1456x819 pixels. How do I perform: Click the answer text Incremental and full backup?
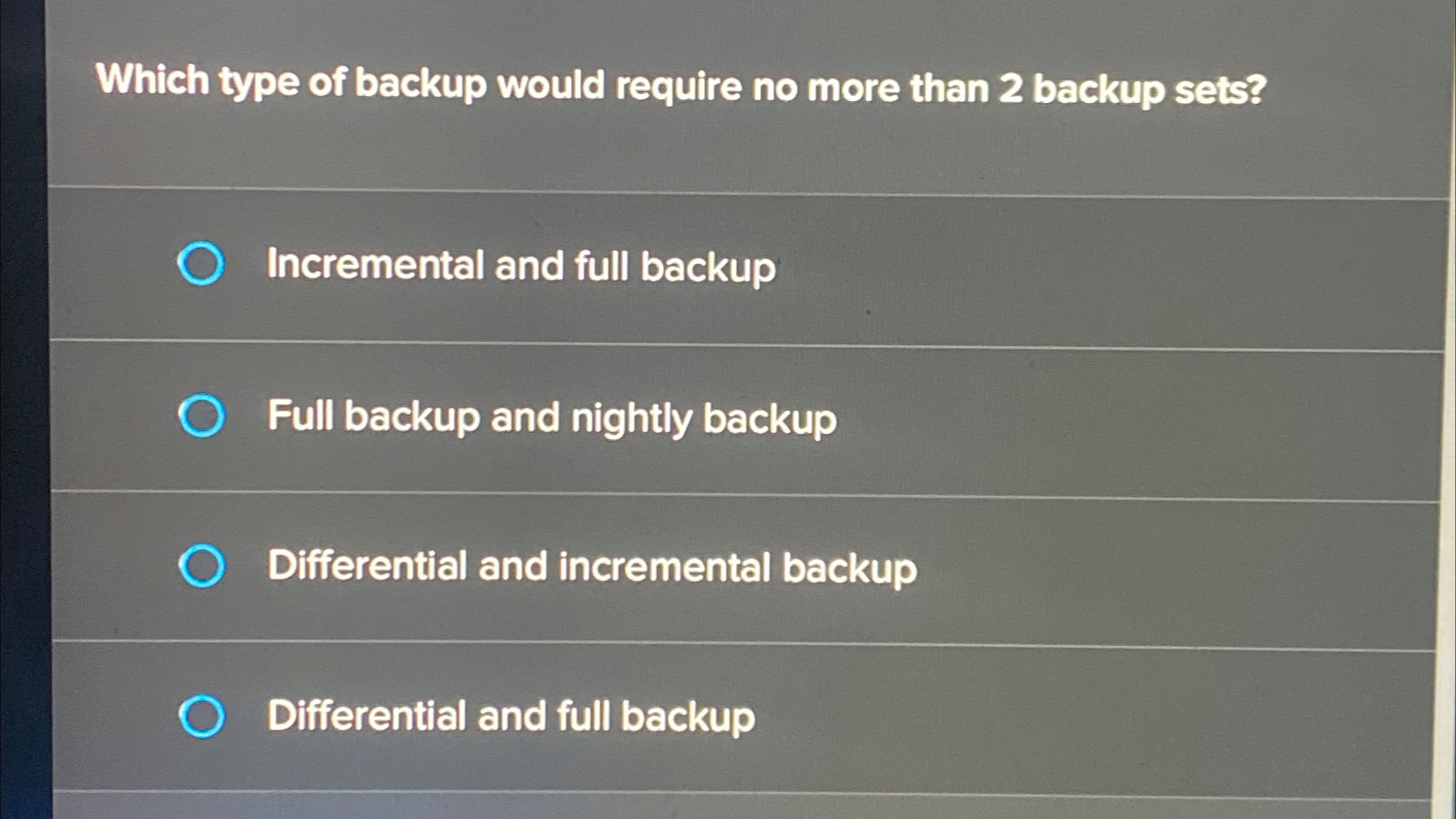[x=519, y=267]
